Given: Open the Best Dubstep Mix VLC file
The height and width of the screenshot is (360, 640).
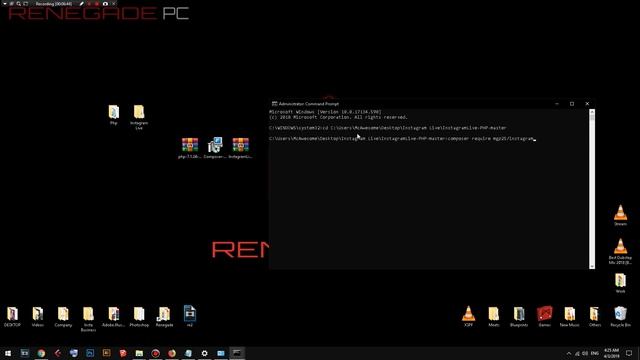Looking at the screenshot, I should point(620,251).
